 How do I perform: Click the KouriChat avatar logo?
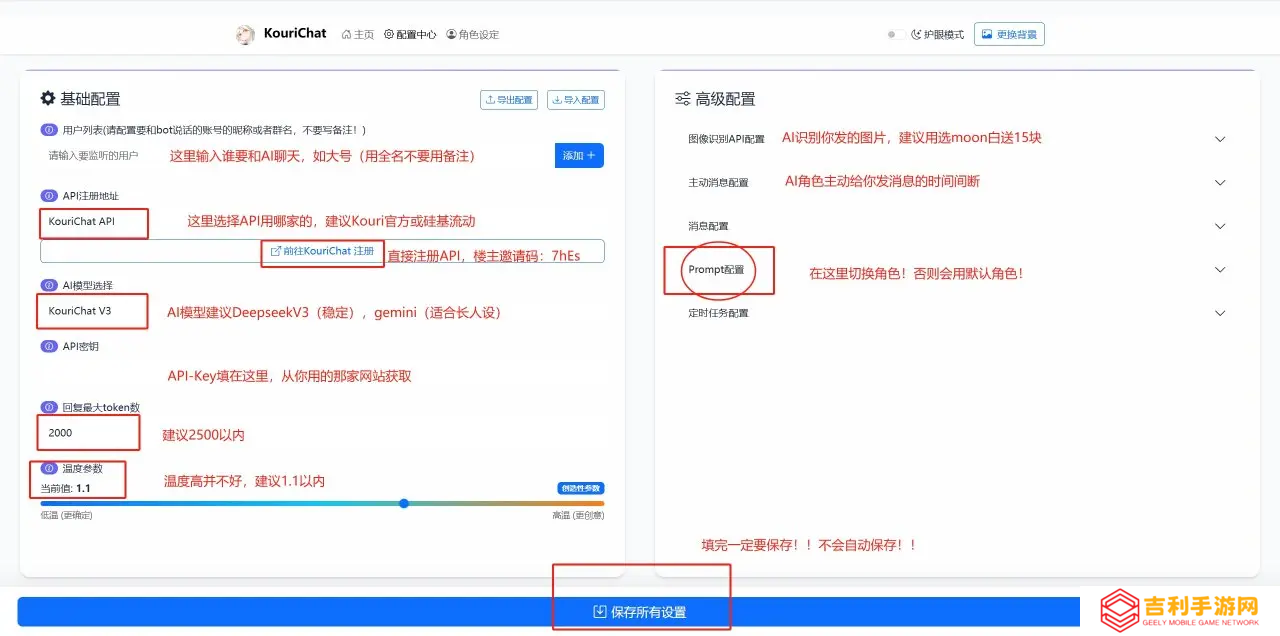coord(245,34)
